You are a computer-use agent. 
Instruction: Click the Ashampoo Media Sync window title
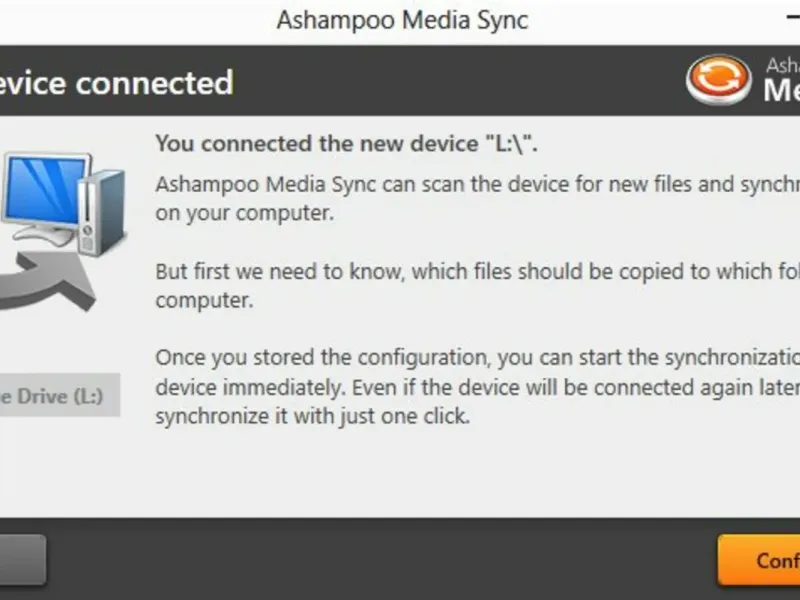pos(402,21)
